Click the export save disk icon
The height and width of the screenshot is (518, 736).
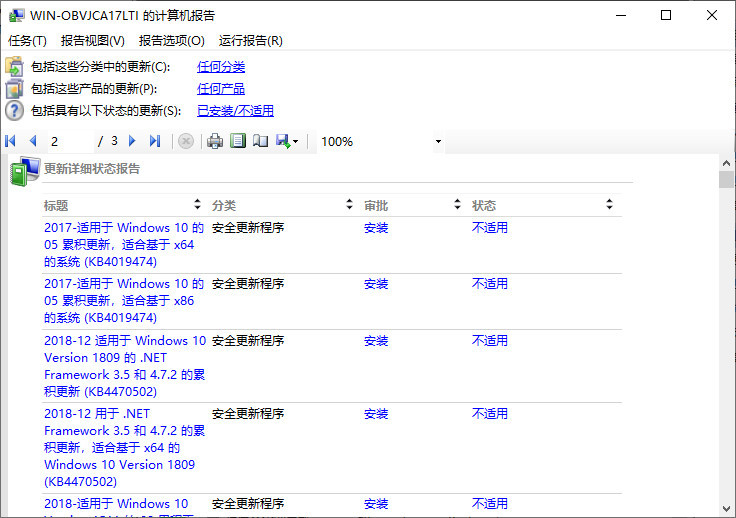click(x=283, y=141)
